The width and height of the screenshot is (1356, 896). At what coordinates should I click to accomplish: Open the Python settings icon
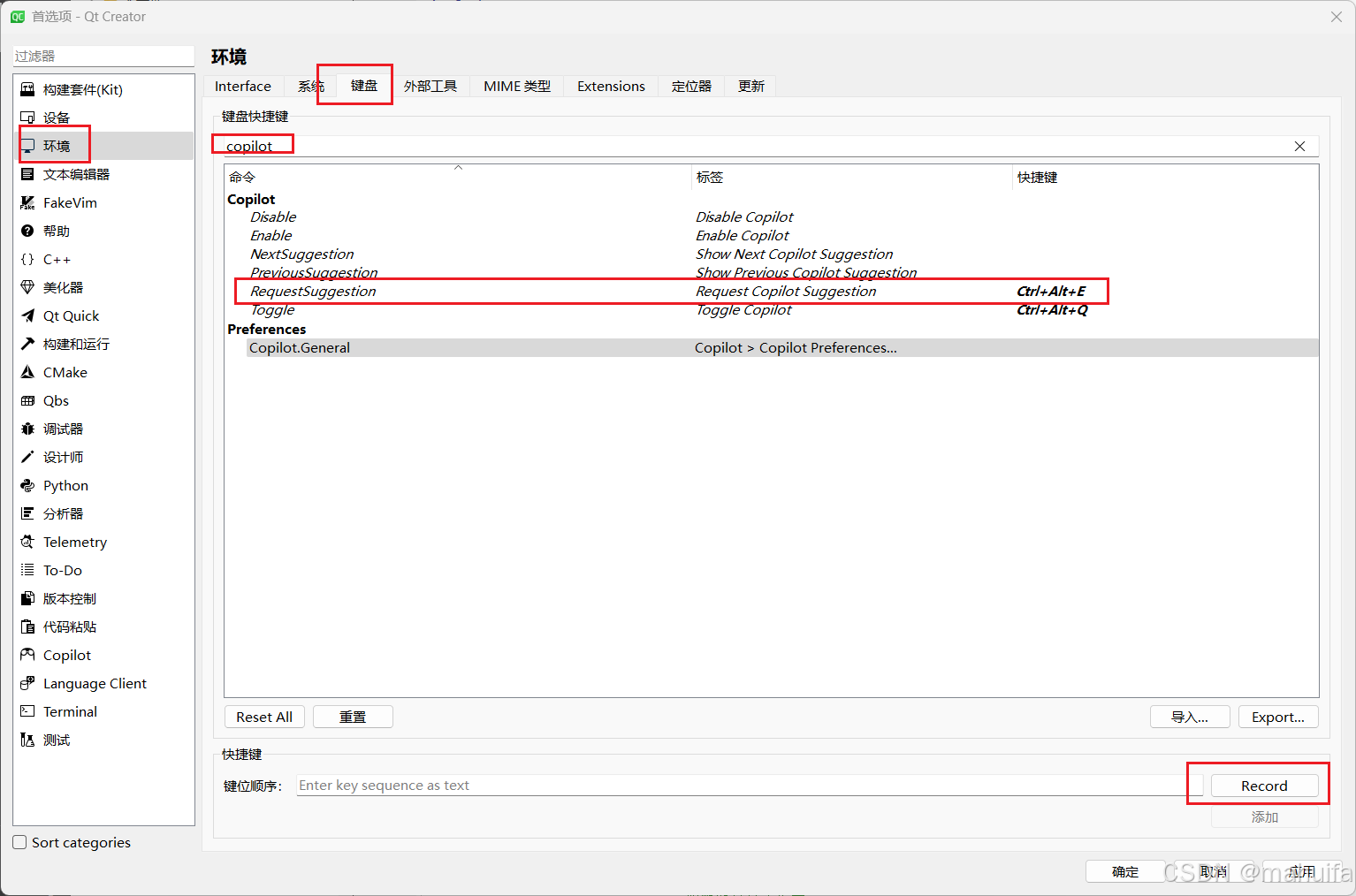click(27, 485)
